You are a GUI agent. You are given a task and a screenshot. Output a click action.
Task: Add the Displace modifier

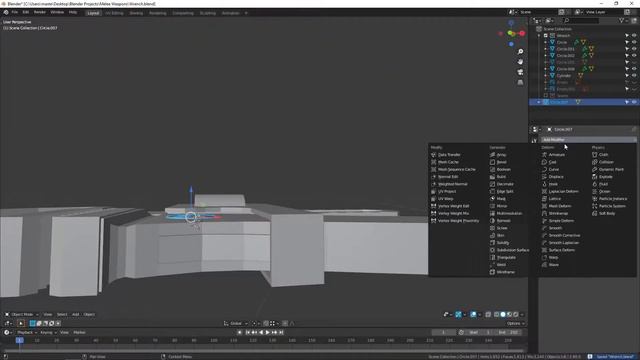553,177
